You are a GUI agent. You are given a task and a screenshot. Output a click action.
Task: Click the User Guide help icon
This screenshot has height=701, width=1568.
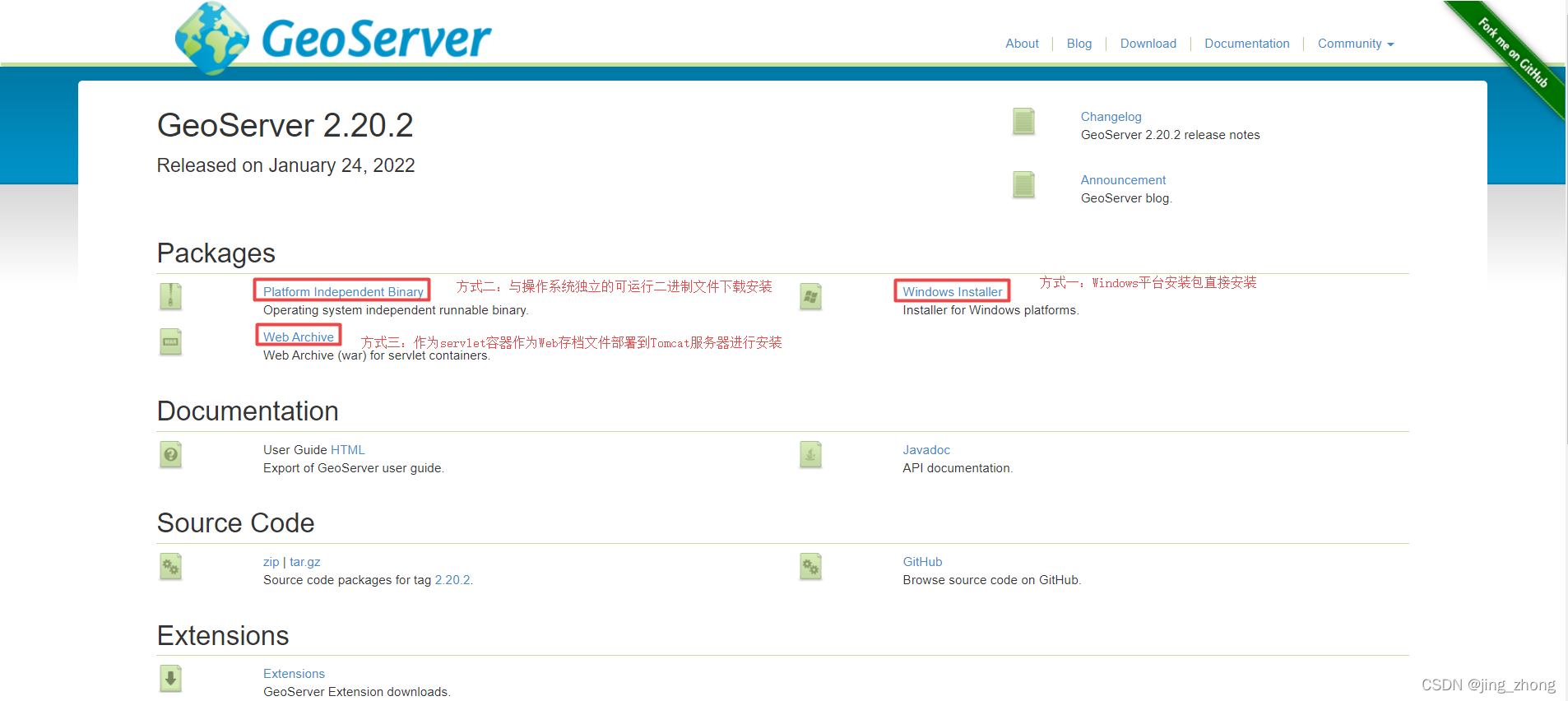click(170, 454)
